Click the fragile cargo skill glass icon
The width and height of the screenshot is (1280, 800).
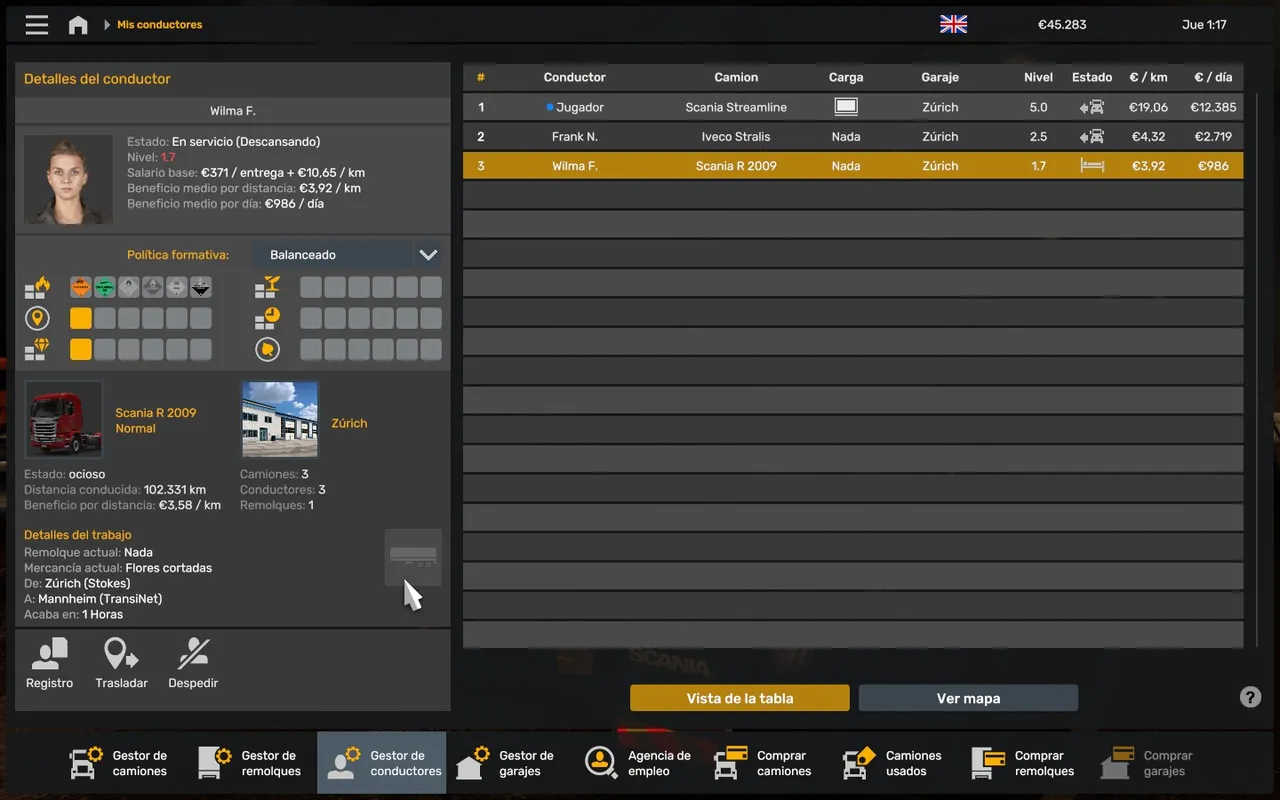[x=267, y=288]
